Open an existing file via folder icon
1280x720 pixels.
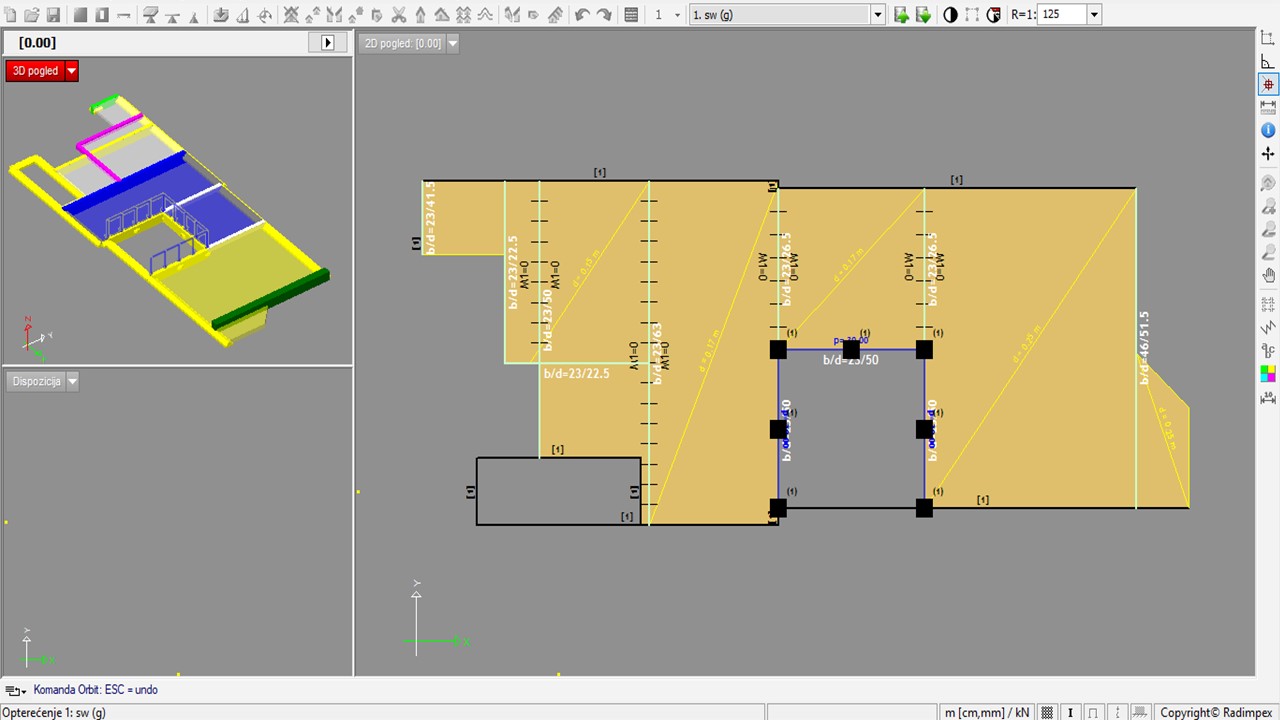tap(31, 15)
